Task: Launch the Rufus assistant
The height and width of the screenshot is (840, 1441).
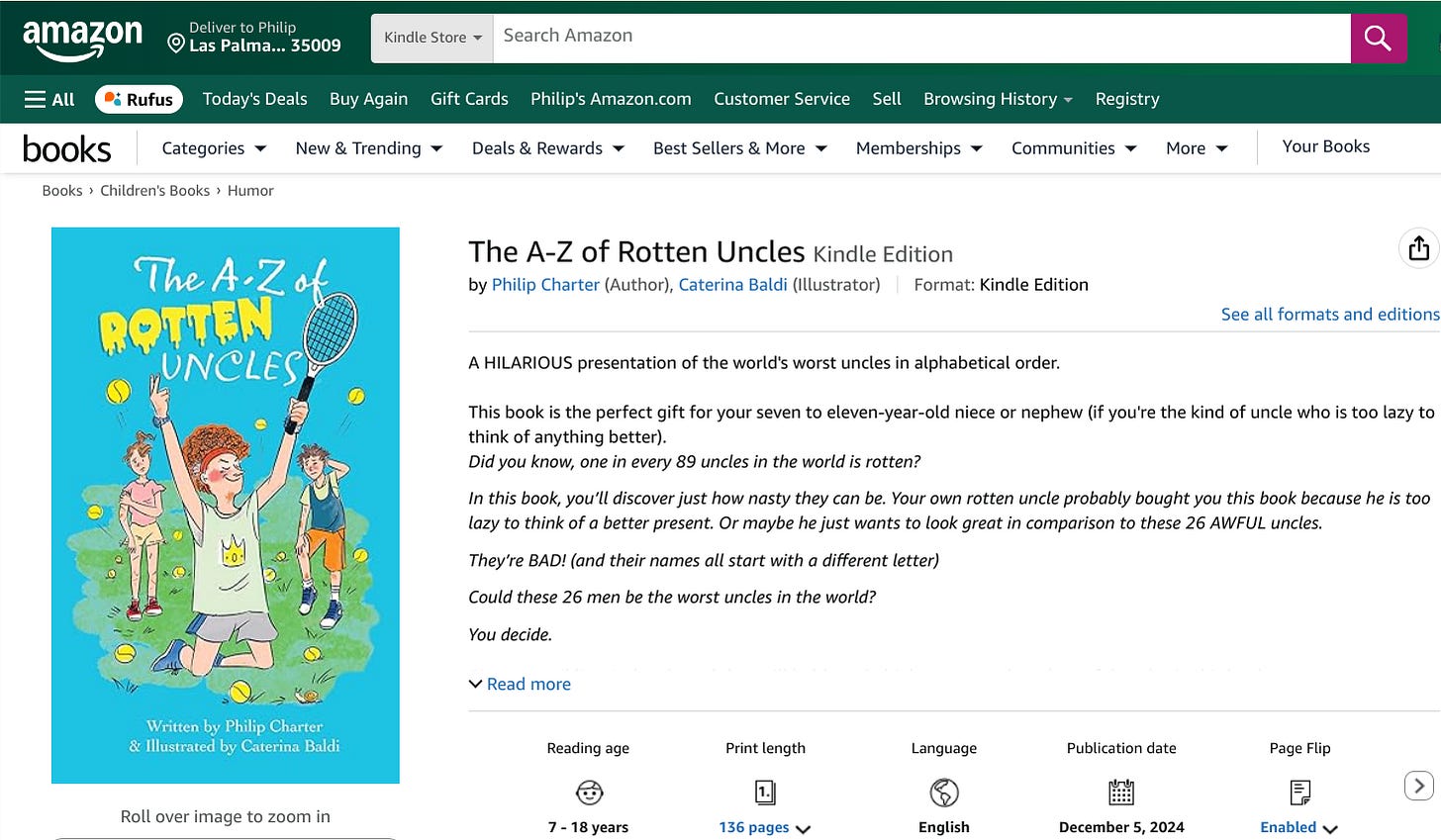Action: (x=140, y=99)
